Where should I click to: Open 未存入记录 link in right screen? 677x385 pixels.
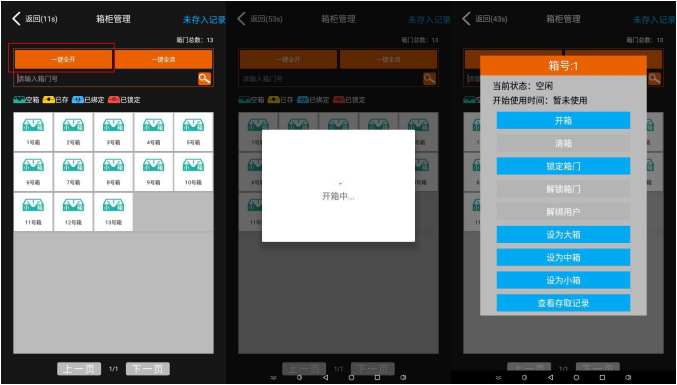tap(654, 19)
